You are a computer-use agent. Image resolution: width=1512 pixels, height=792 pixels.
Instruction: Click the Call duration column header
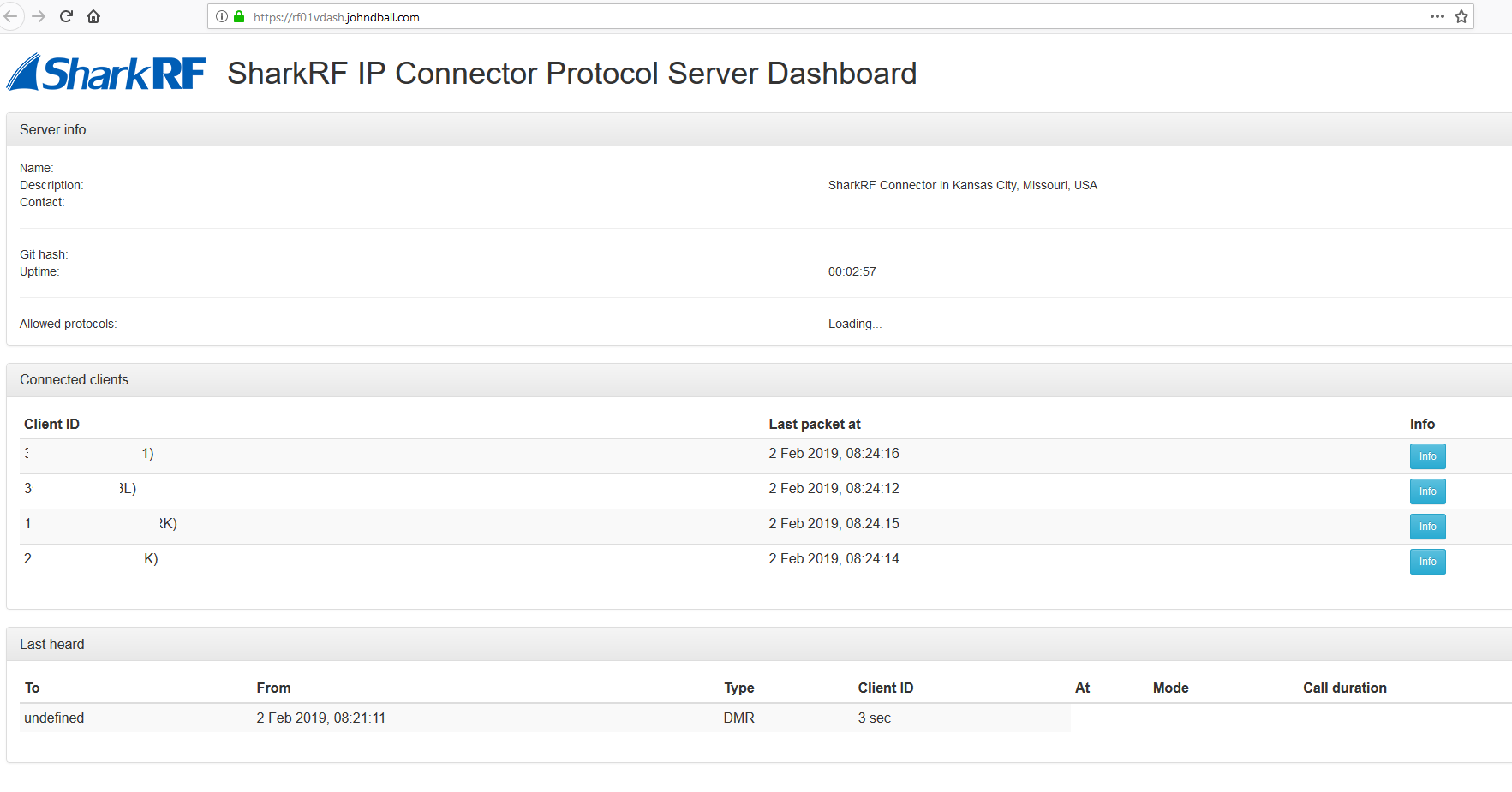coord(1345,688)
